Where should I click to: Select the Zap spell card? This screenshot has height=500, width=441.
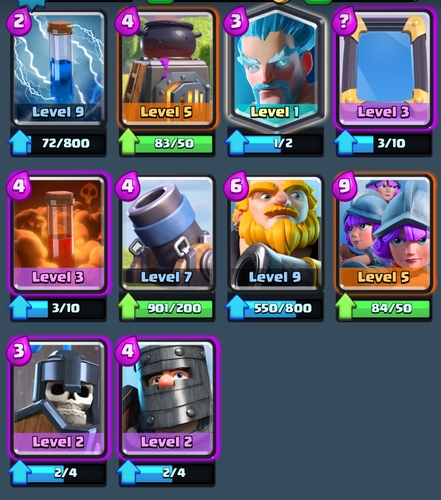coord(58,68)
